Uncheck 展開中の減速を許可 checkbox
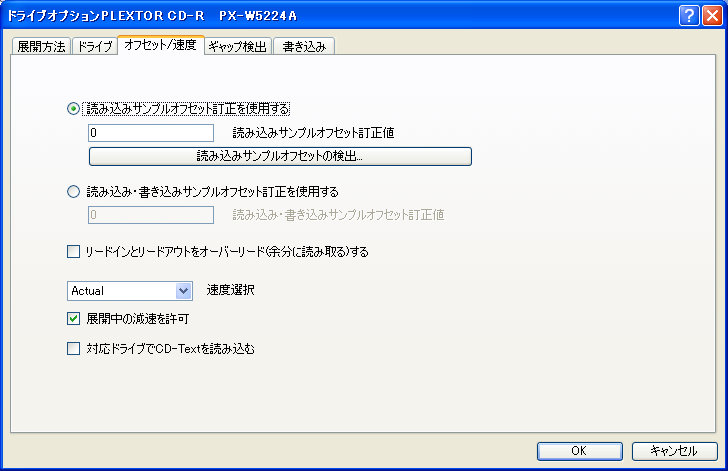Screen dimensions: 728x471 pos(73,319)
